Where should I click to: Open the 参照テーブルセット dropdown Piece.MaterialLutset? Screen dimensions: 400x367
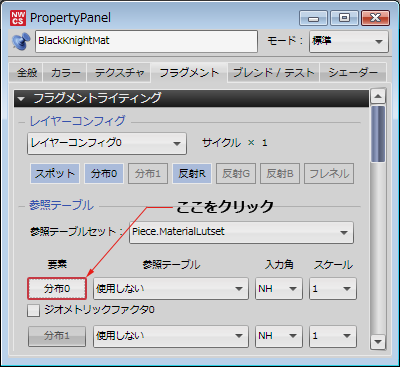point(241,232)
